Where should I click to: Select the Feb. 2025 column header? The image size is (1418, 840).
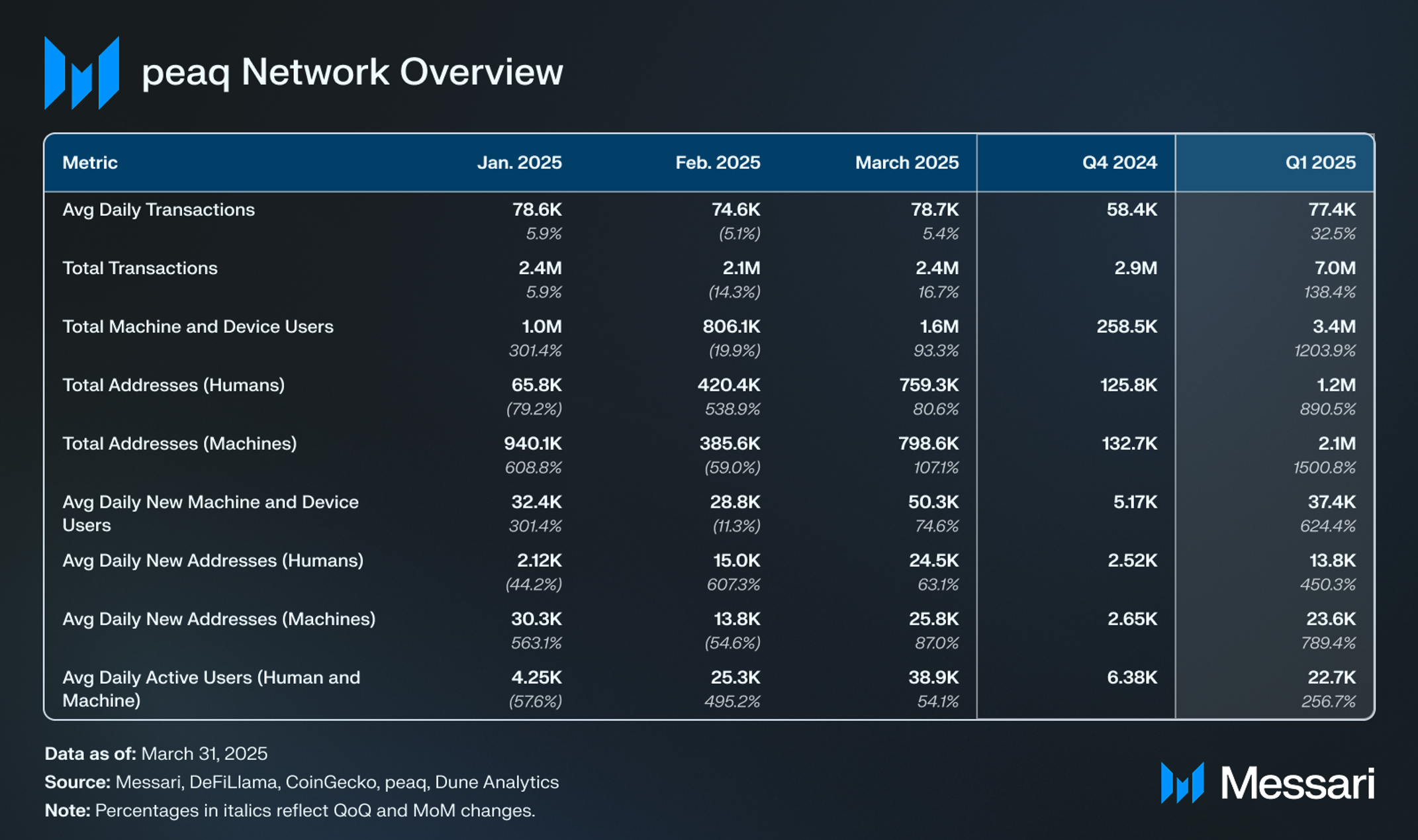click(718, 163)
